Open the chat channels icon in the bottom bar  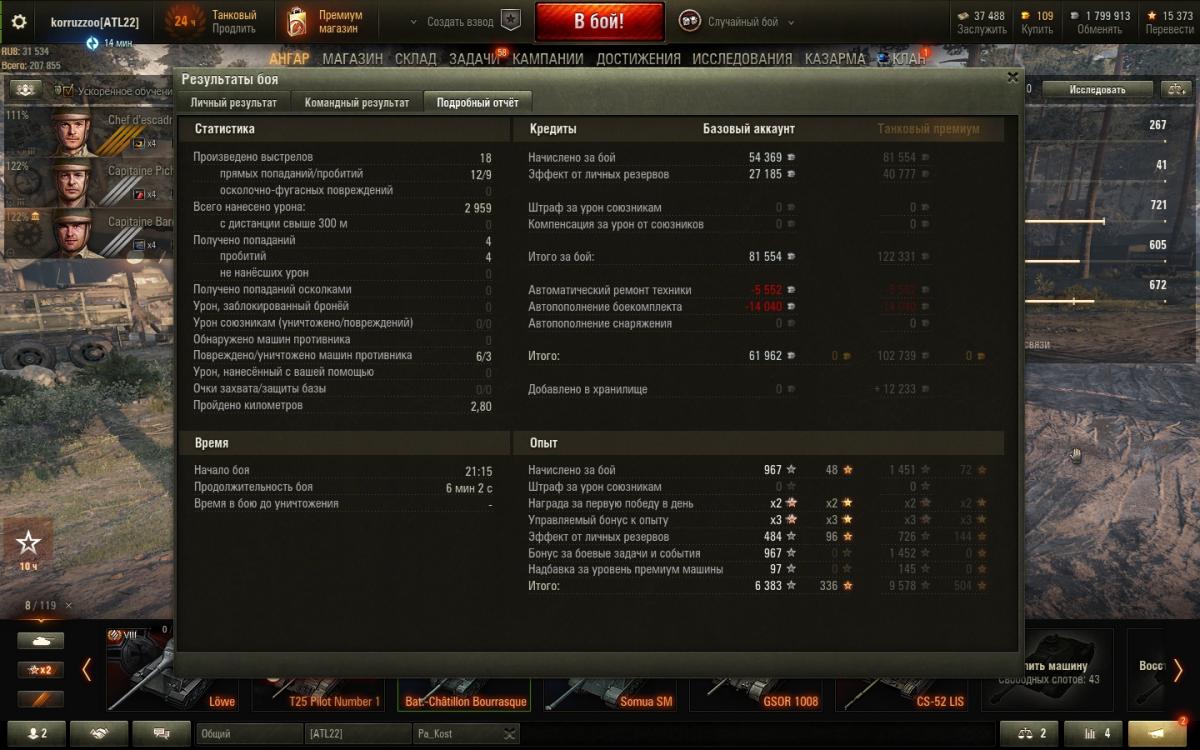click(161, 733)
